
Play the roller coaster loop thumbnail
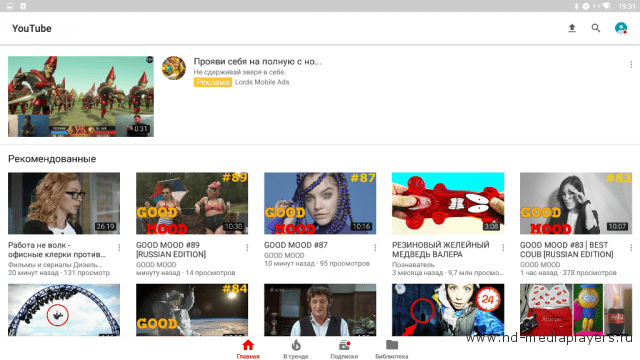pos(64,310)
